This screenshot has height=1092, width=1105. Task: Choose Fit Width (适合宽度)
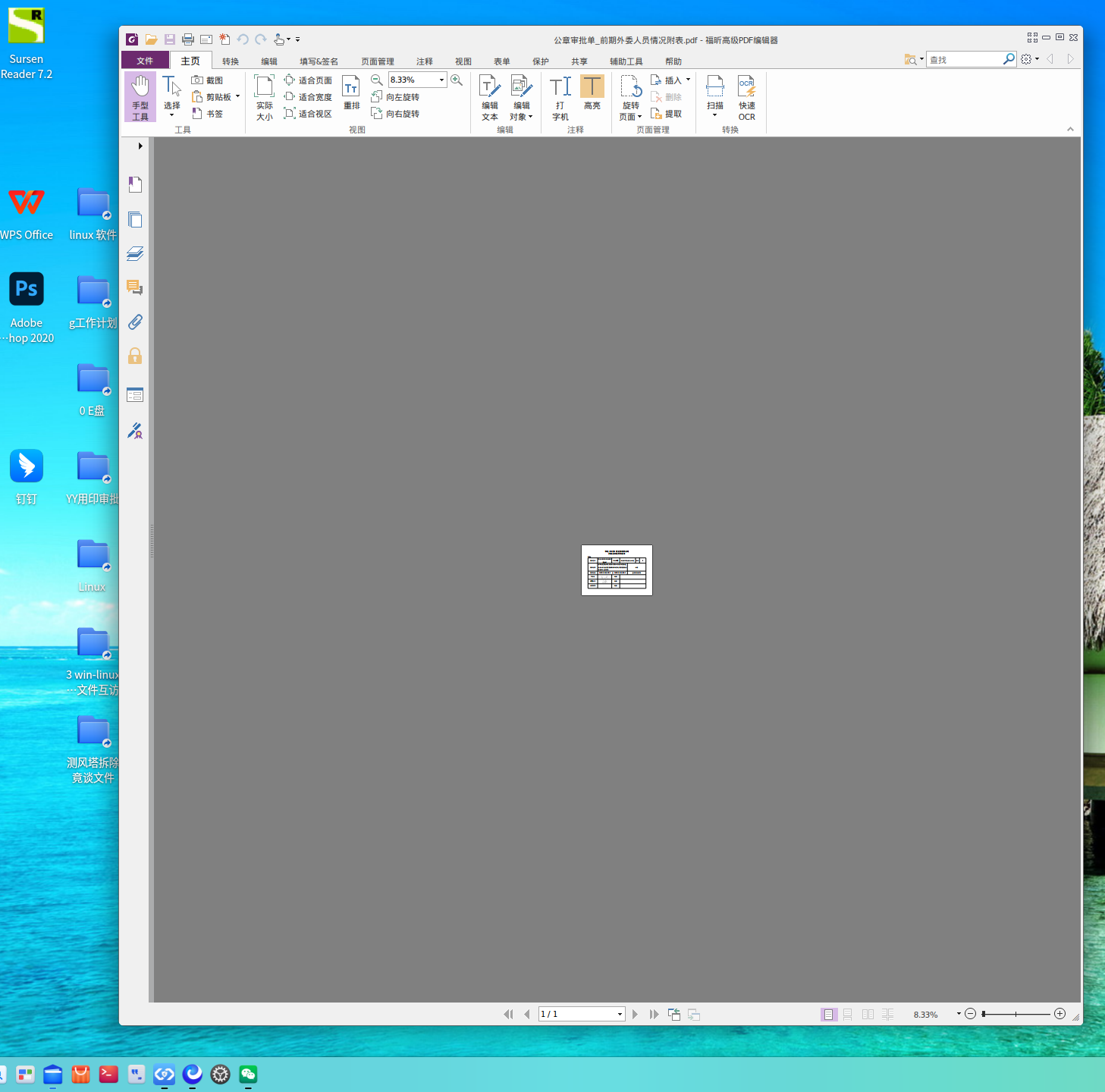click(308, 97)
